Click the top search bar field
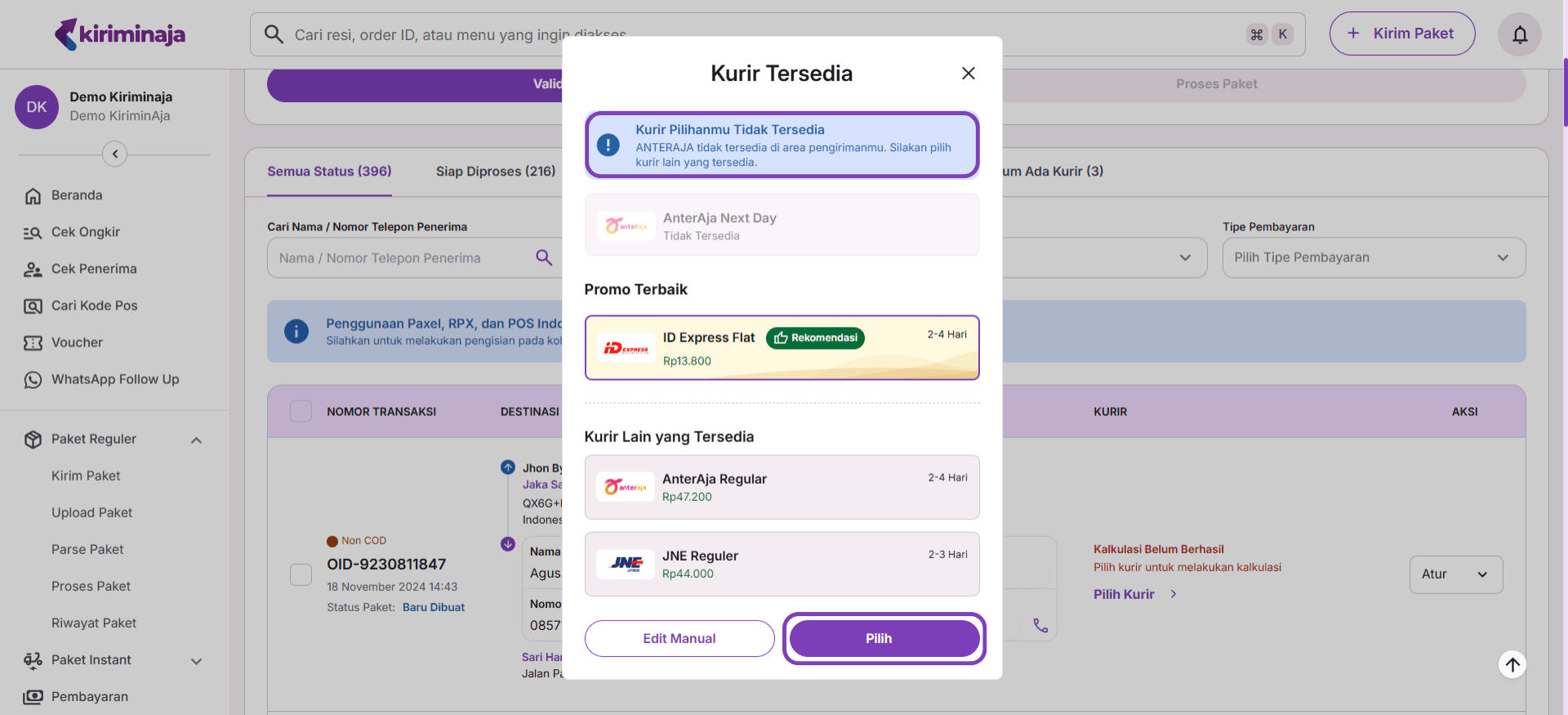 [735, 34]
